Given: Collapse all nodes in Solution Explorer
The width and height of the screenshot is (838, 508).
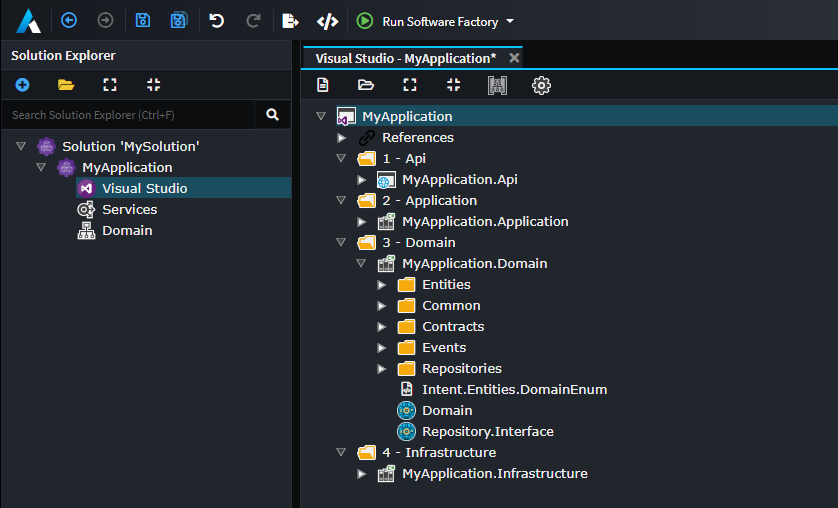Looking at the screenshot, I should [x=153, y=84].
